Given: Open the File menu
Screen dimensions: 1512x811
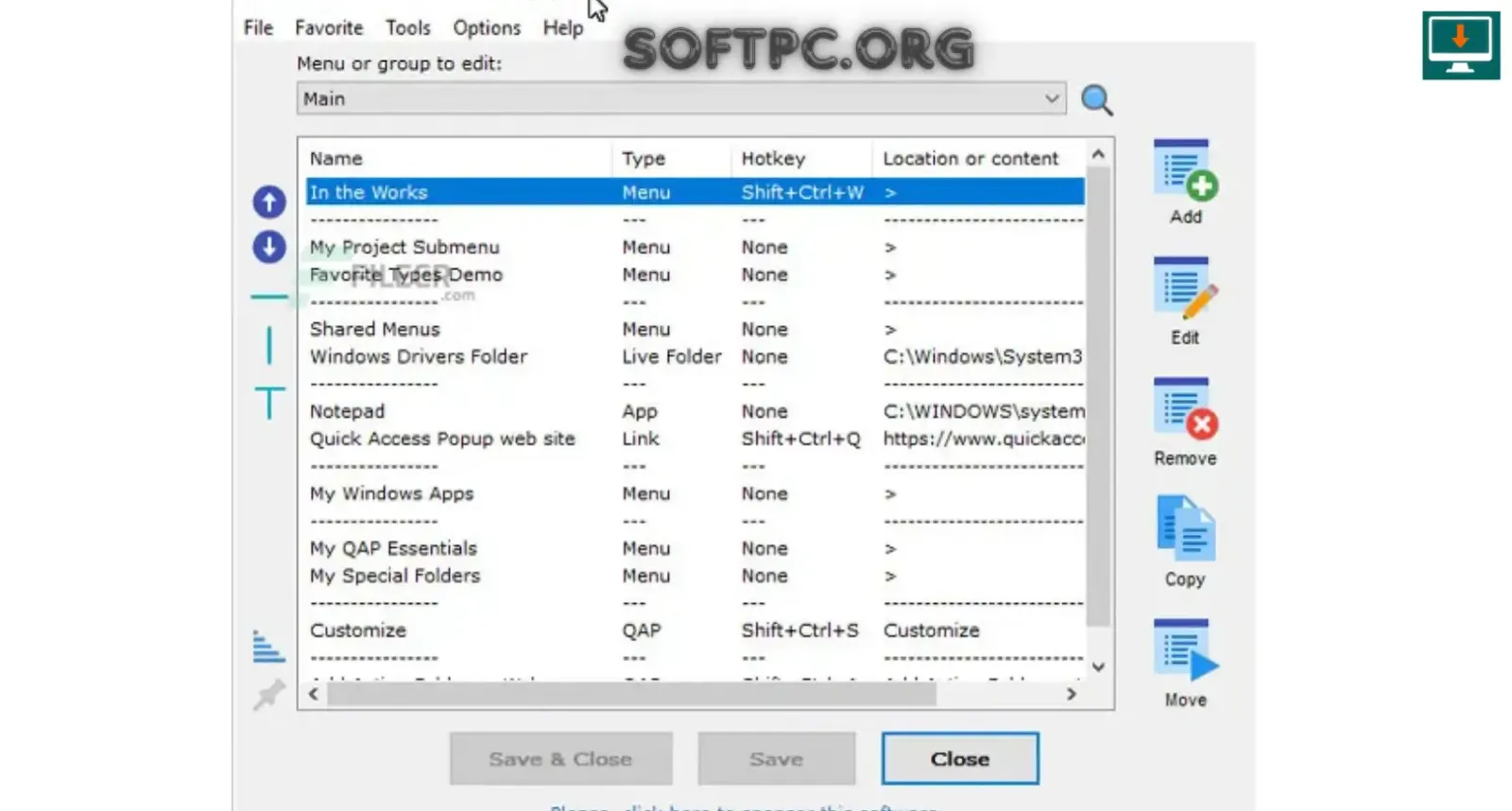Looking at the screenshot, I should 258,27.
